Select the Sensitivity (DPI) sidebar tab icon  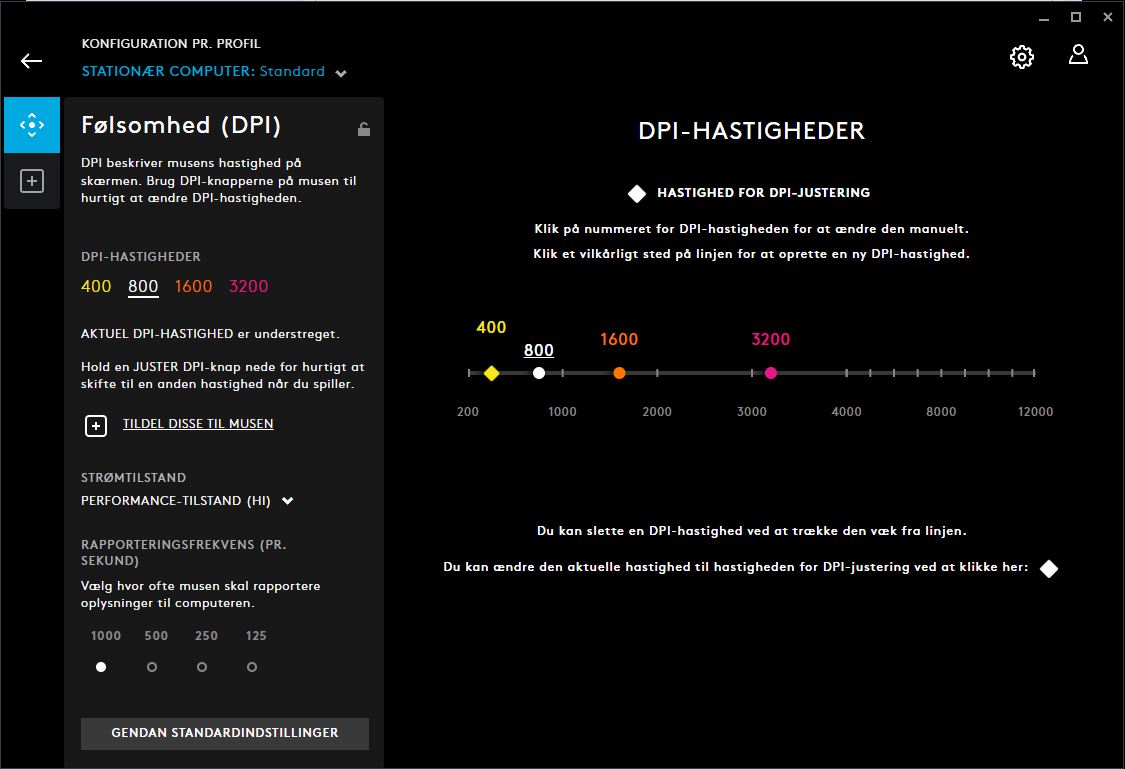(x=32, y=125)
